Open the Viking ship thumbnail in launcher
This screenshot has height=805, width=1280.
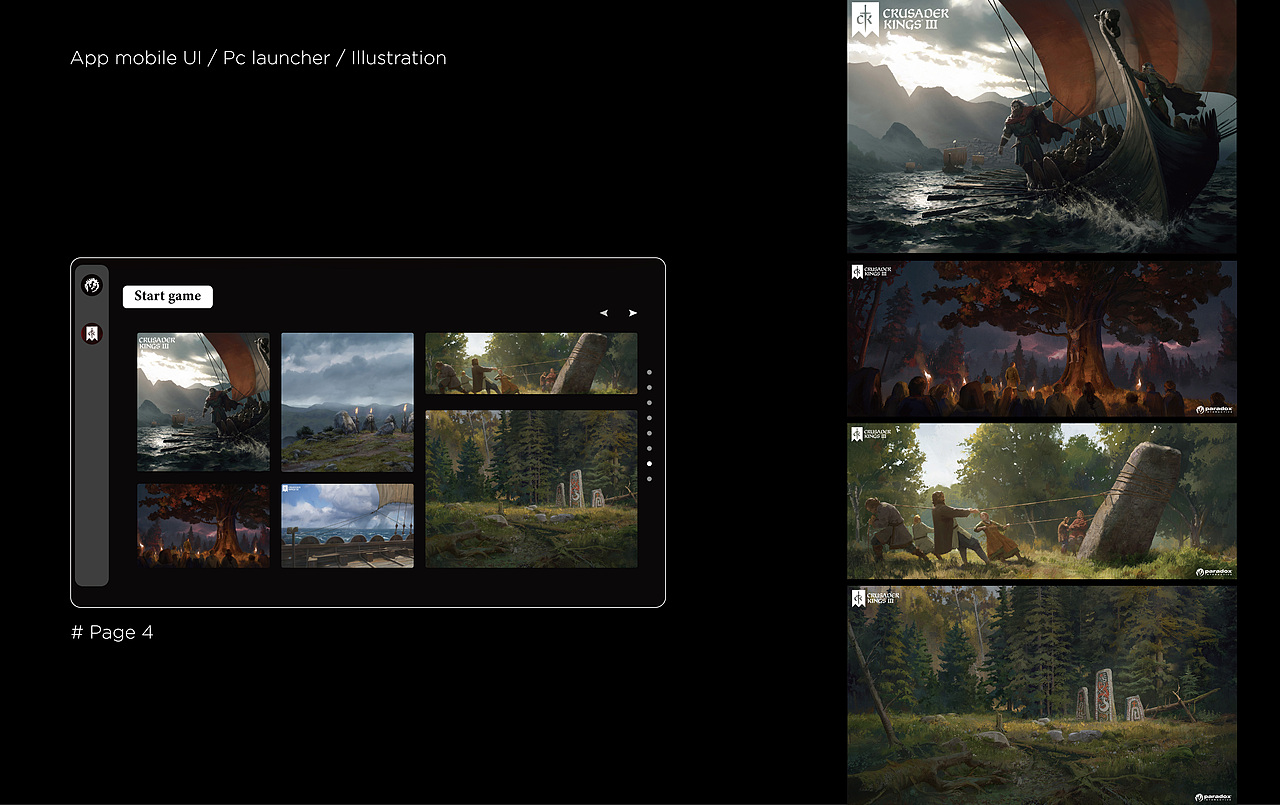(203, 402)
